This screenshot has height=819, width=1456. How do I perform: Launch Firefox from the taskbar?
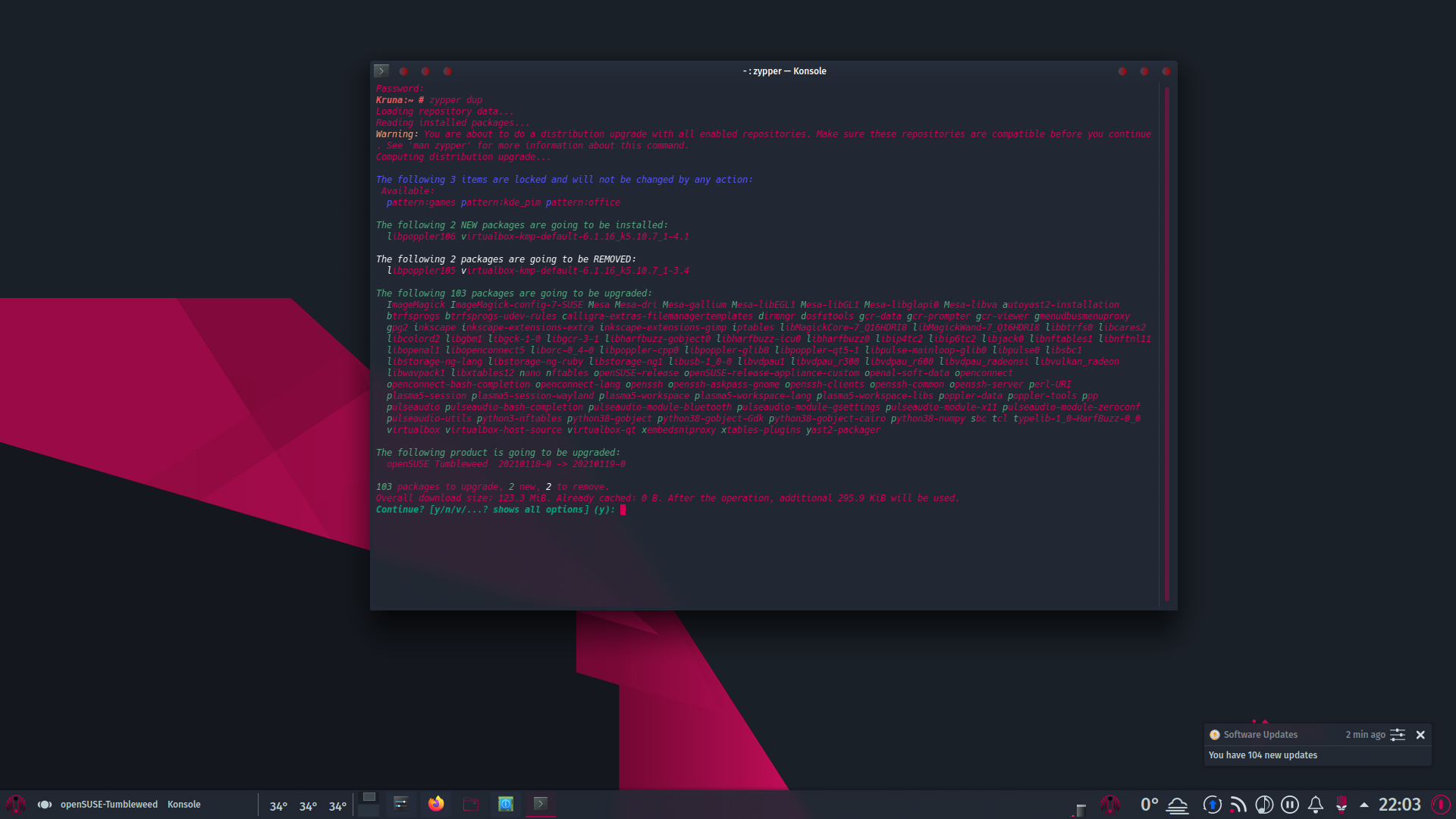[436, 803]
